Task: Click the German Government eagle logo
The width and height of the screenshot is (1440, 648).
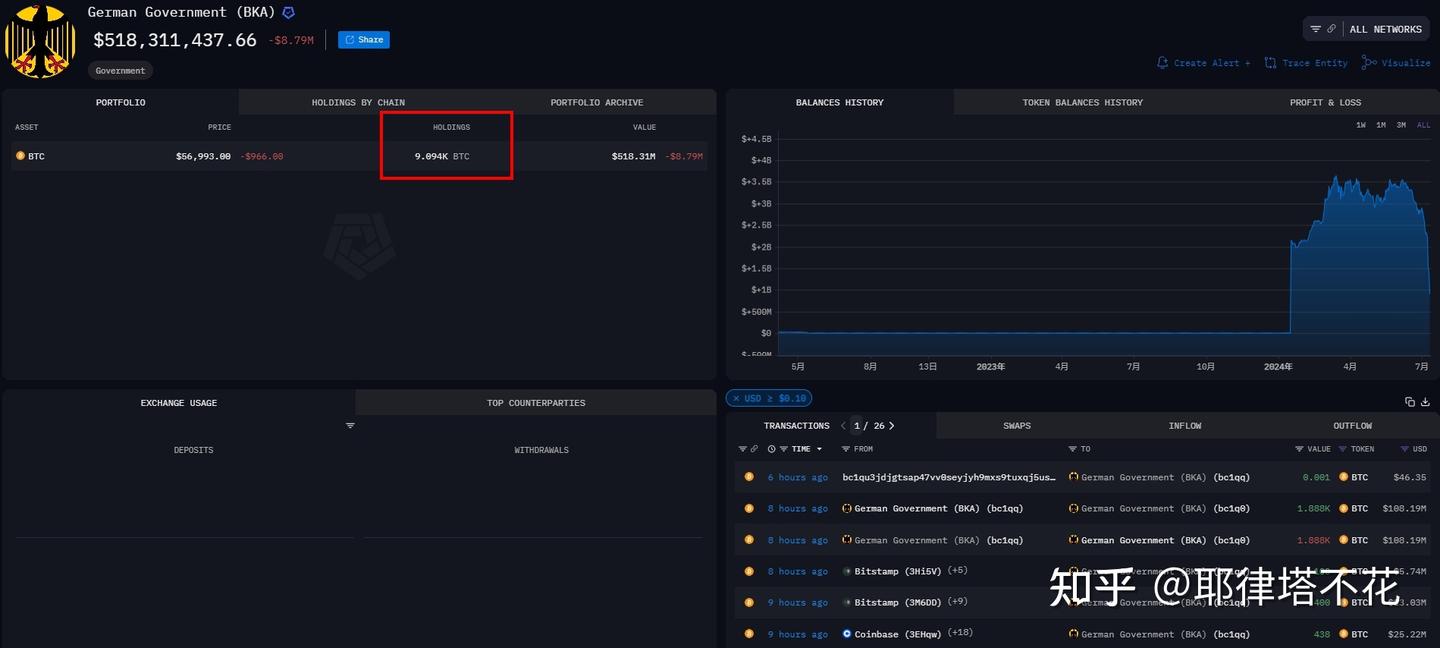Action: [40, 41]
